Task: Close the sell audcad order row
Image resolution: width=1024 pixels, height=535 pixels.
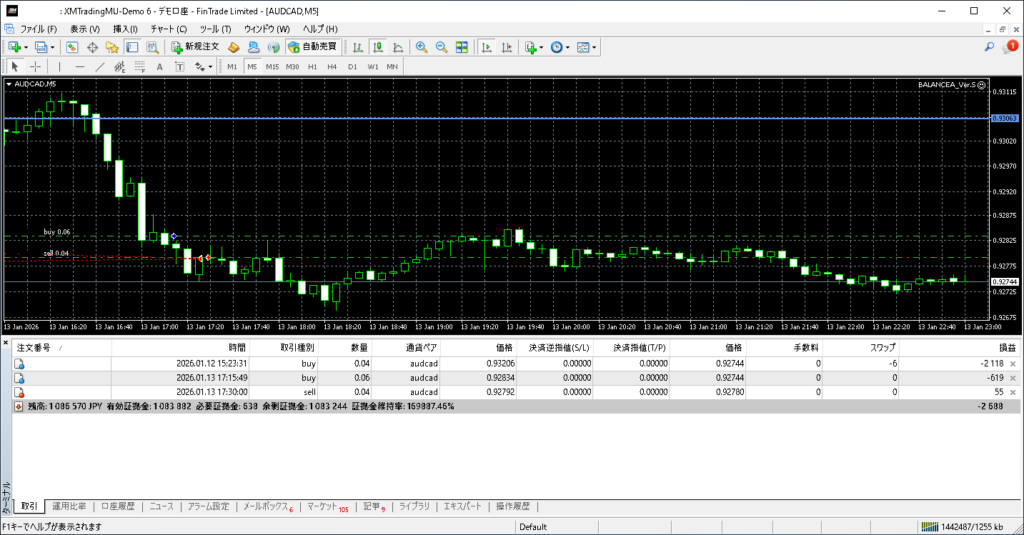Action: (1012, 393)
